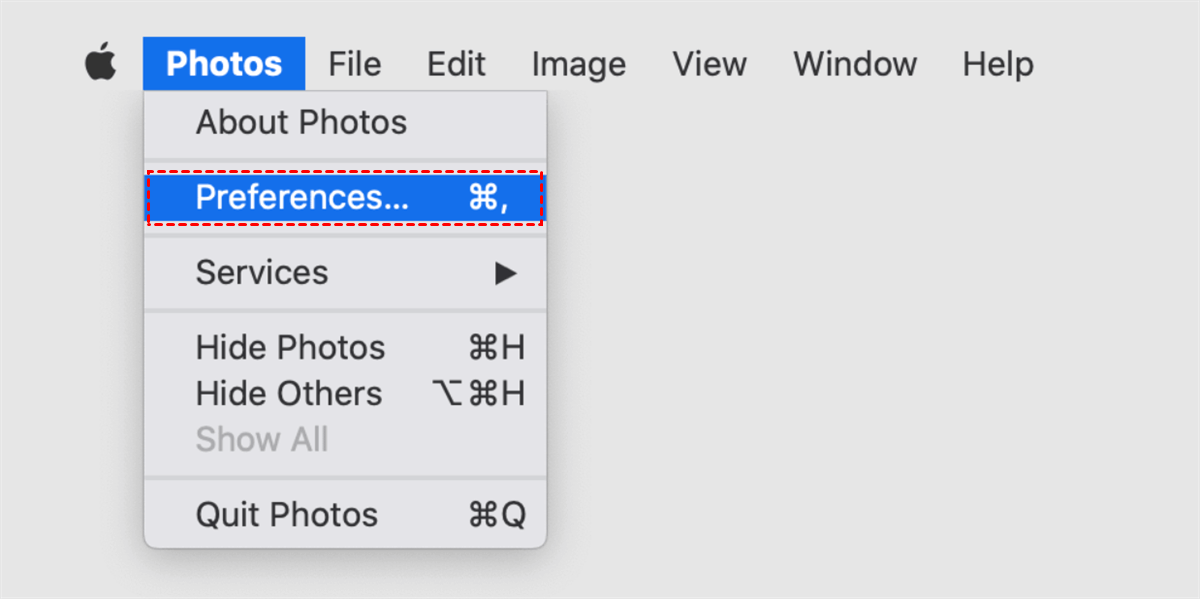
Task: Click the ⌘, shortcut beside Preferences
Action: pyautogui.click(x=488, y=198)
